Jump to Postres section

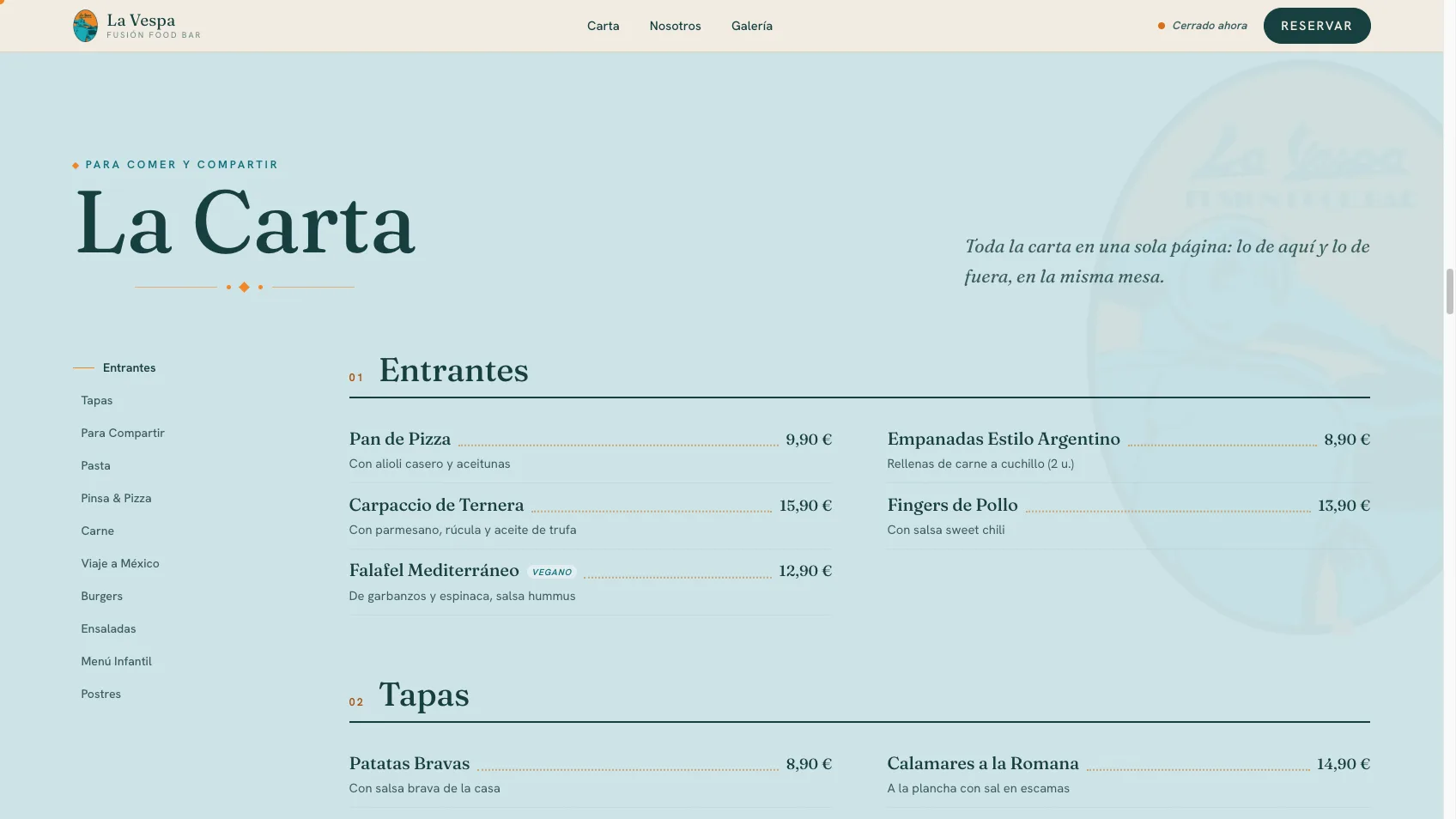100,694
